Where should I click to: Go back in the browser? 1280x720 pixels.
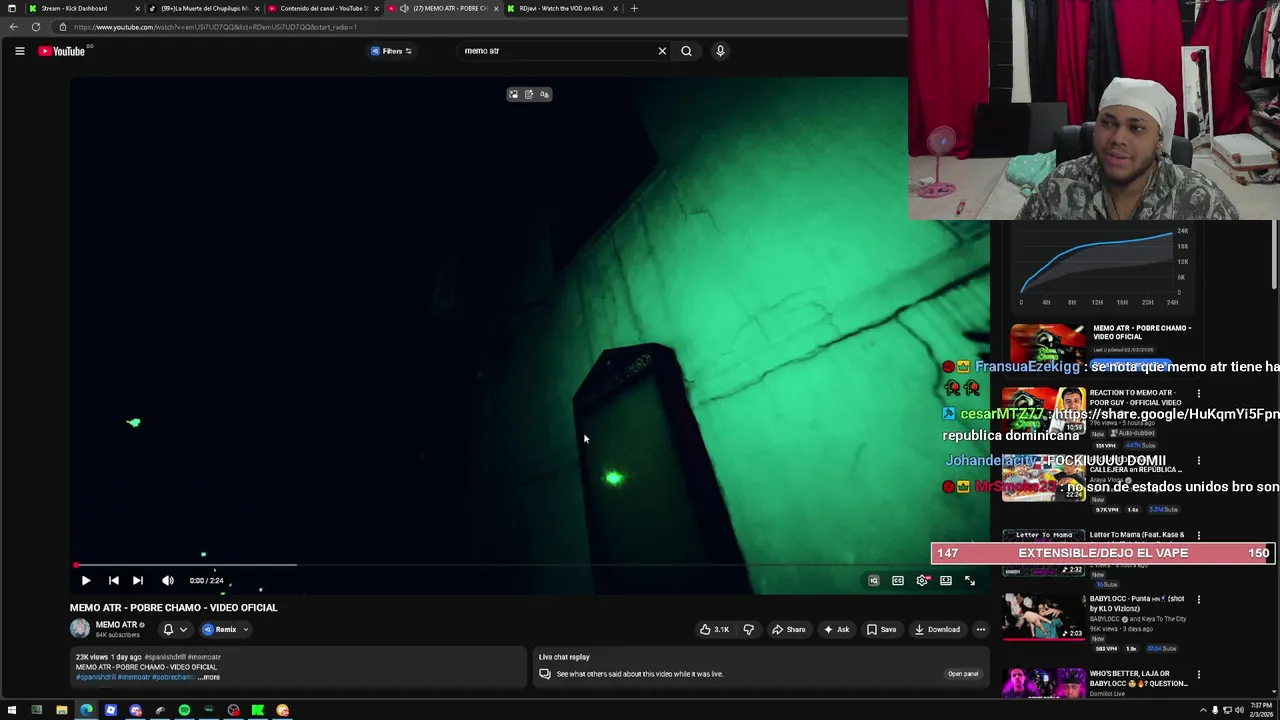click(x=14, y=27)
